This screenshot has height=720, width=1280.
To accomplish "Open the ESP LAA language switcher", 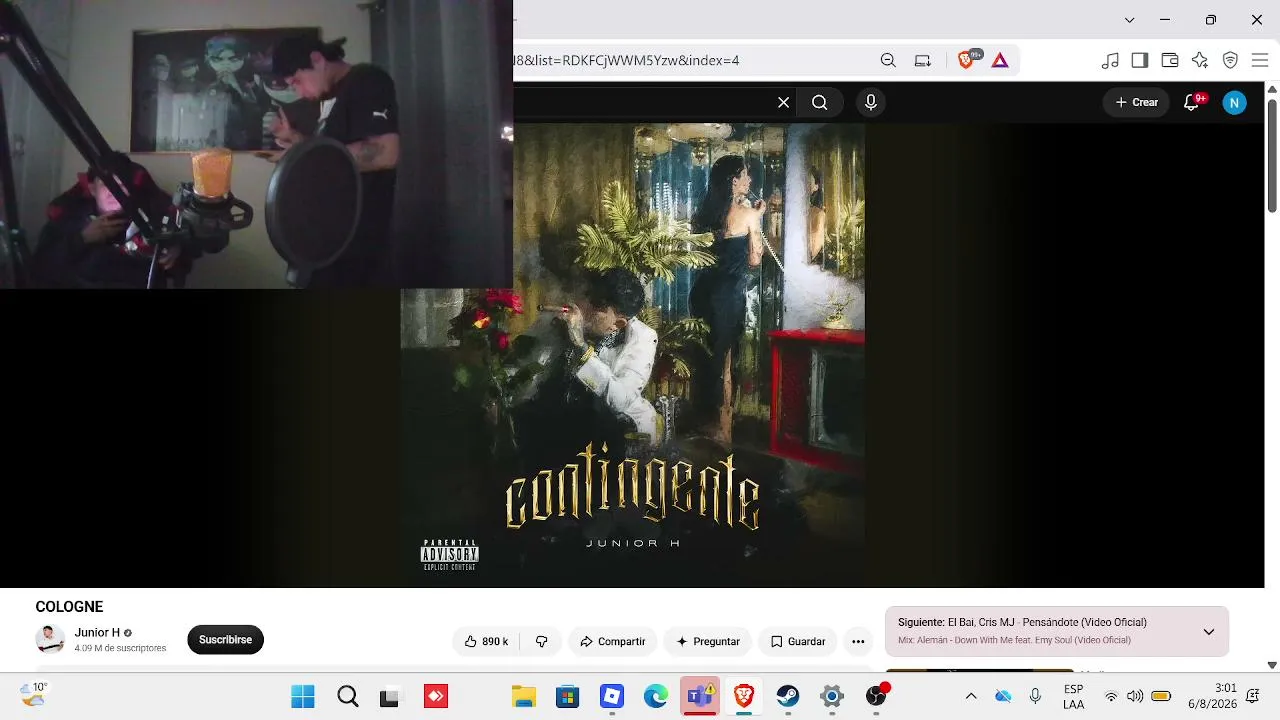I will [x=1073, y=696].
